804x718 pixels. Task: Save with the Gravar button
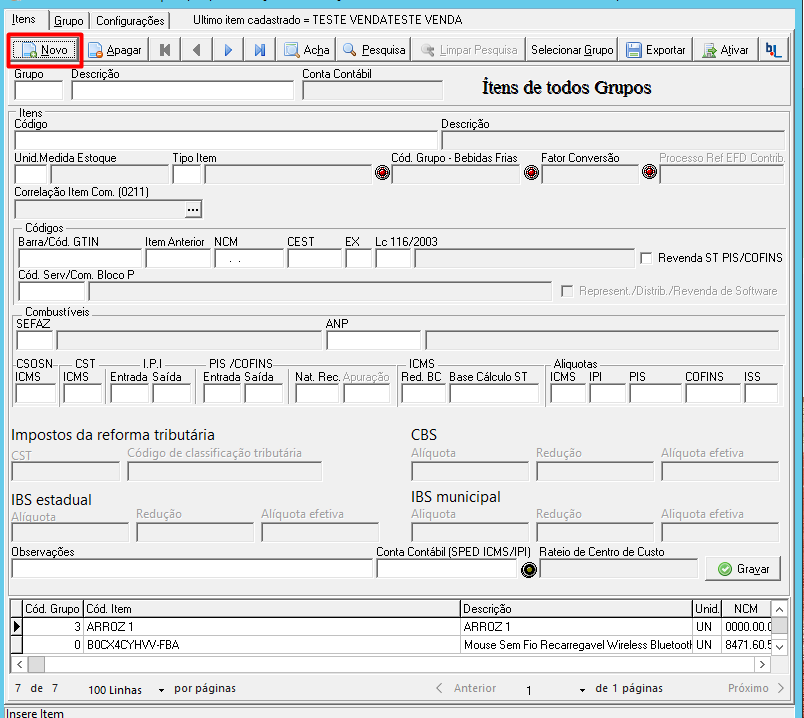click(743, 569)
